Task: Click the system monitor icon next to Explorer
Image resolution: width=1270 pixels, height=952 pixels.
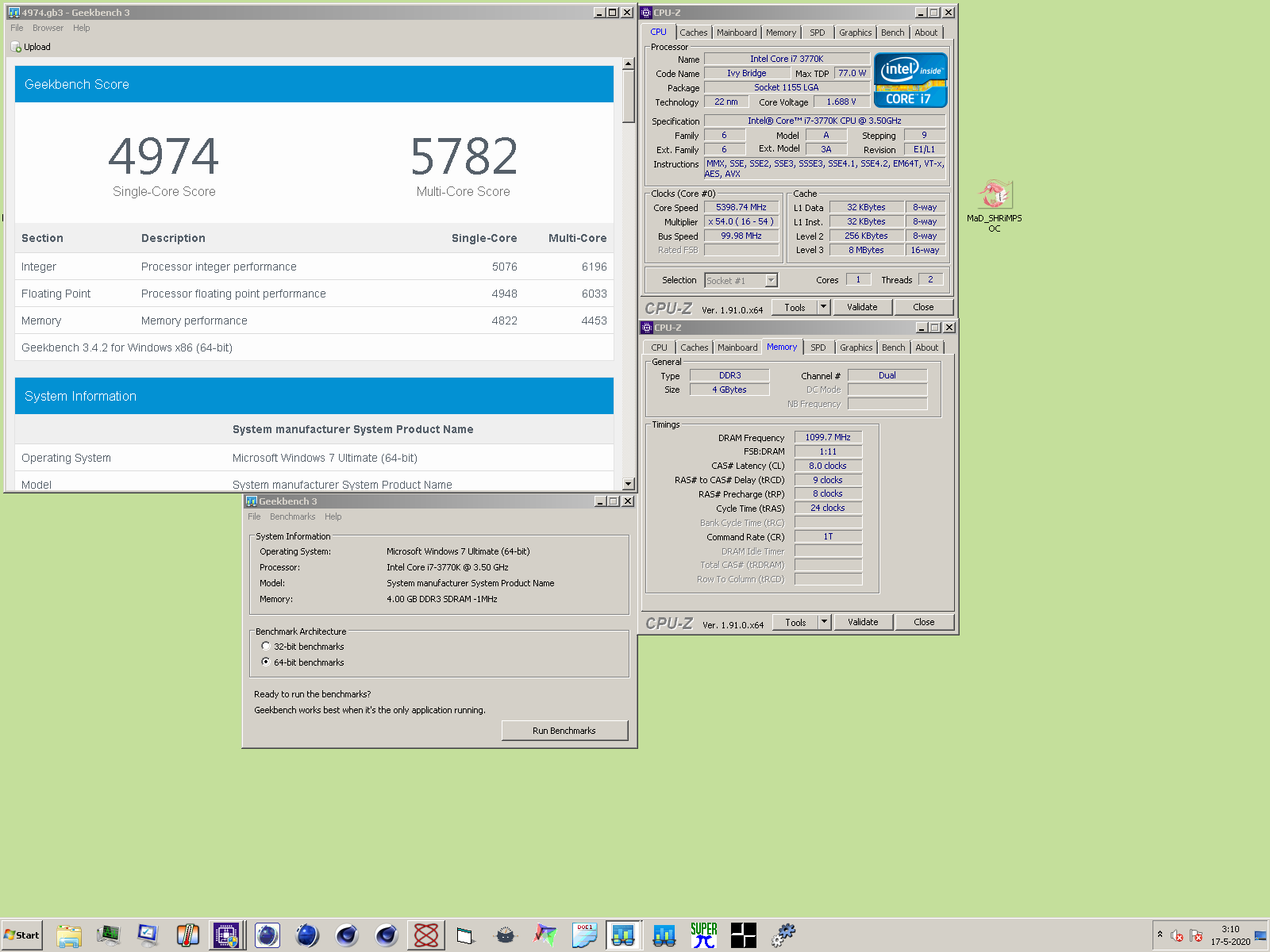Action: [x=108, y=935]
